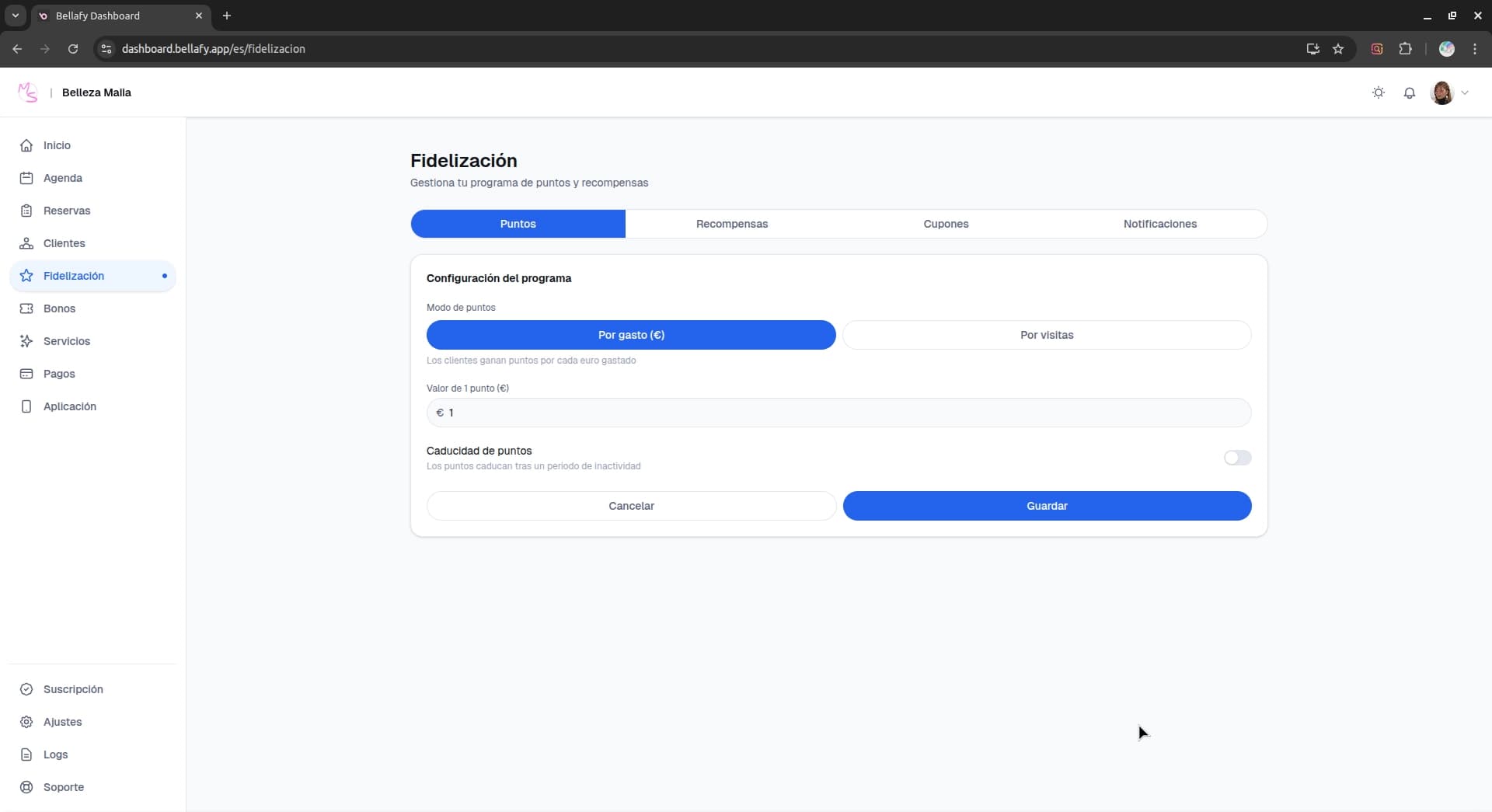The image size is (1492, 812).
Task: Click the Valor de 1 punto input field
Action: tap(838, 413)
